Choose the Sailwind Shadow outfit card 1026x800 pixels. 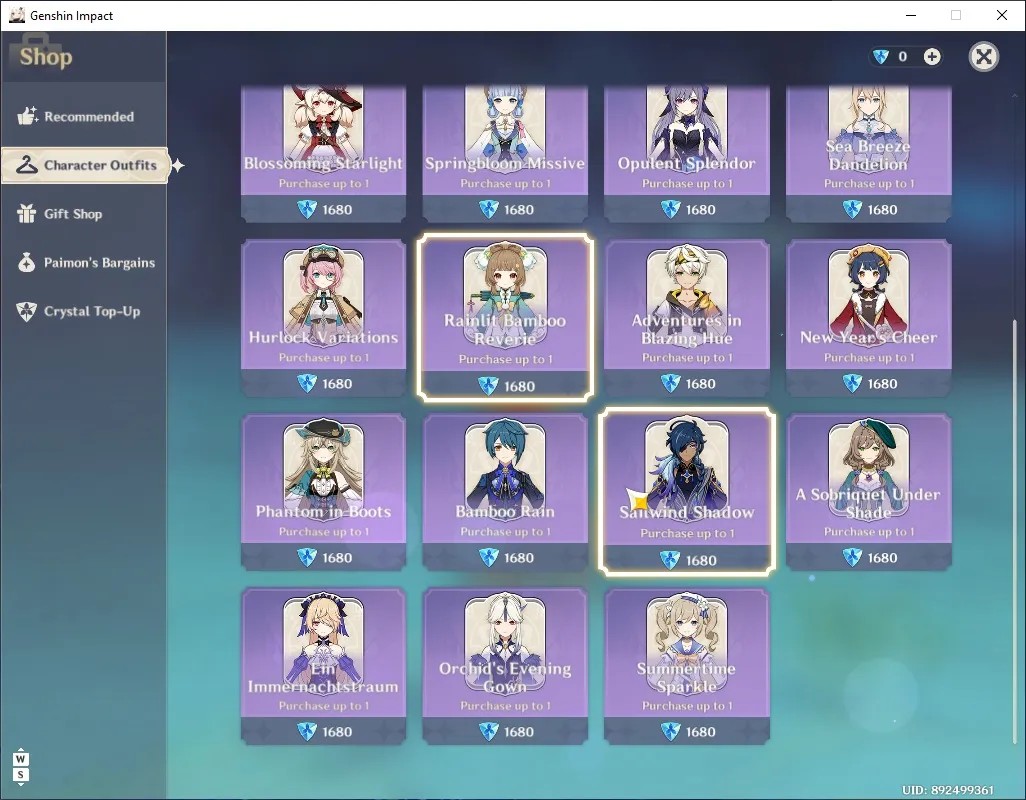686,491
